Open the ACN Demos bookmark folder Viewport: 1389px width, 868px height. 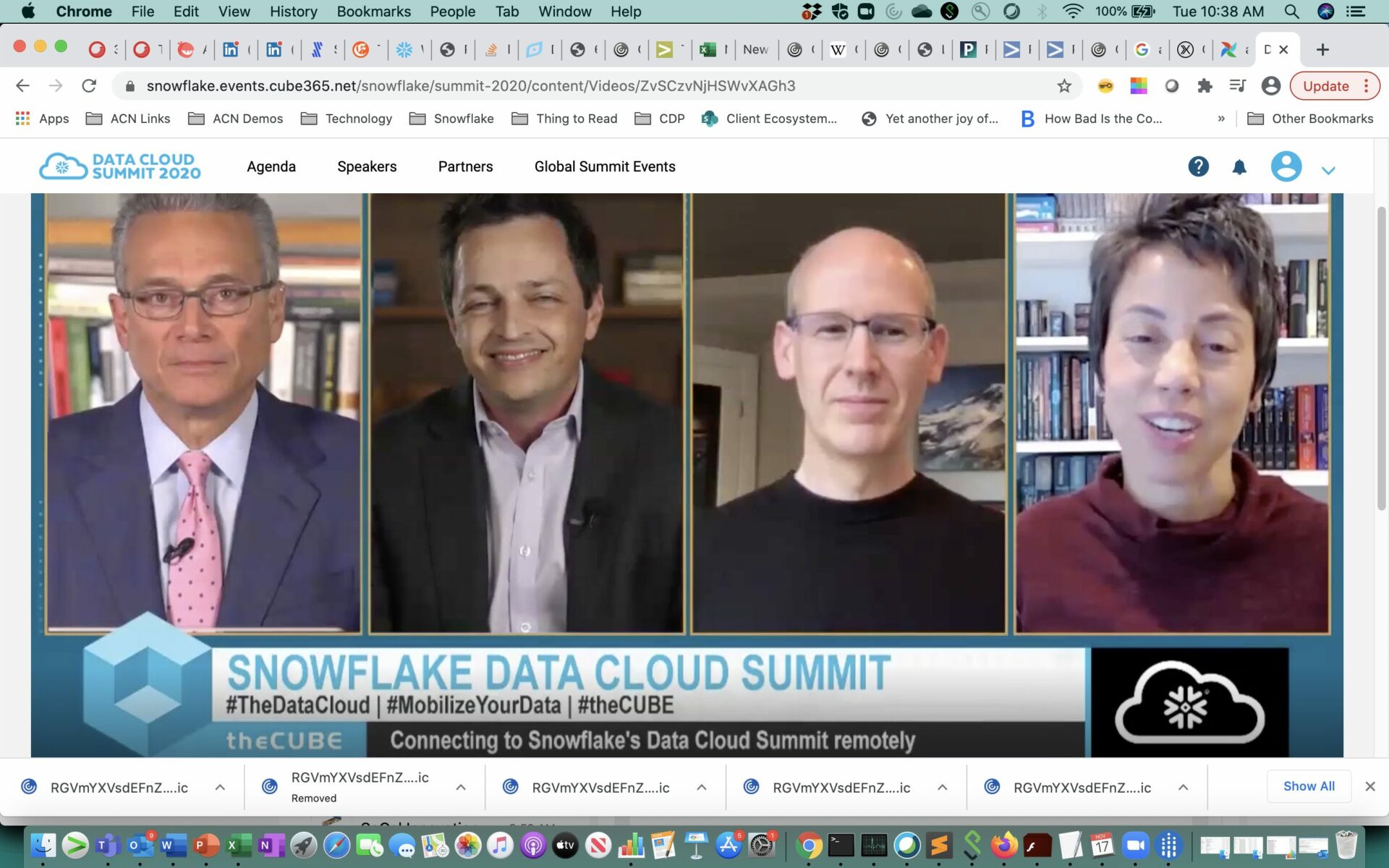[235, 119]
